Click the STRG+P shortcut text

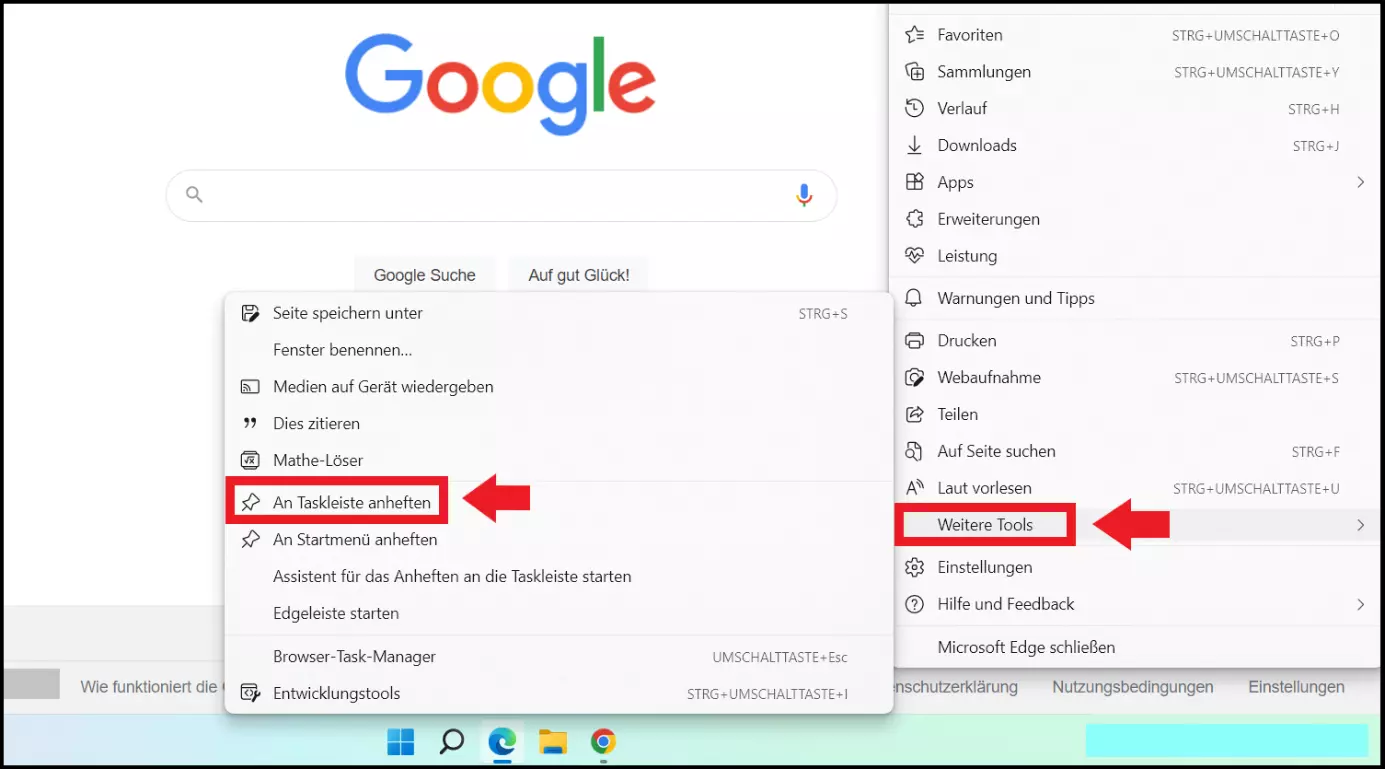pyautogui.click(x=1315, y=342)
